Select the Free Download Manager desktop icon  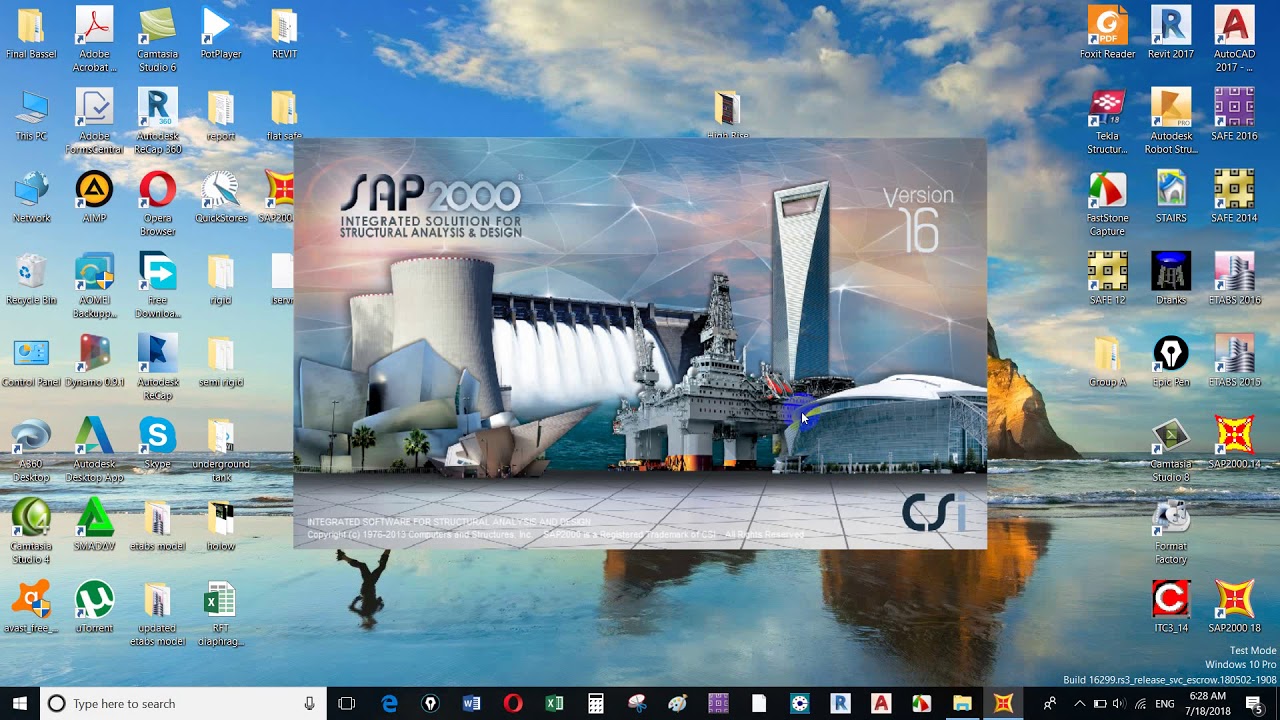(x=157, y=285)
